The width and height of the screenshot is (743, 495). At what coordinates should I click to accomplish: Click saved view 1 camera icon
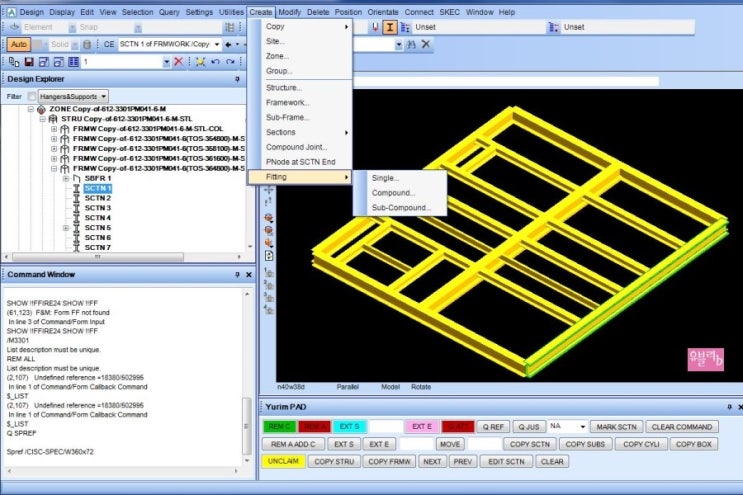click(269, 273)
